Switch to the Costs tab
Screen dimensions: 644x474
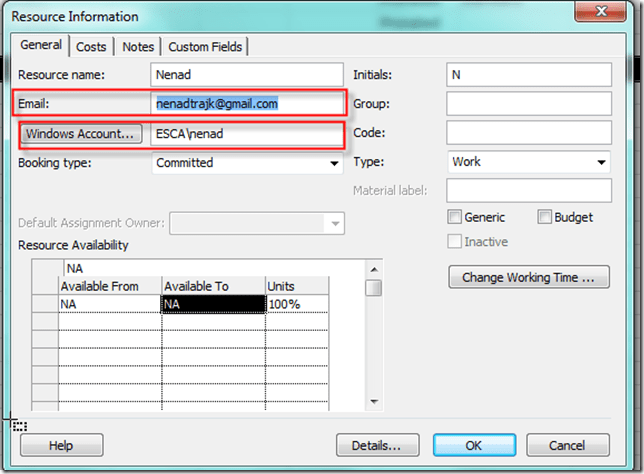(x=91, y=47)
